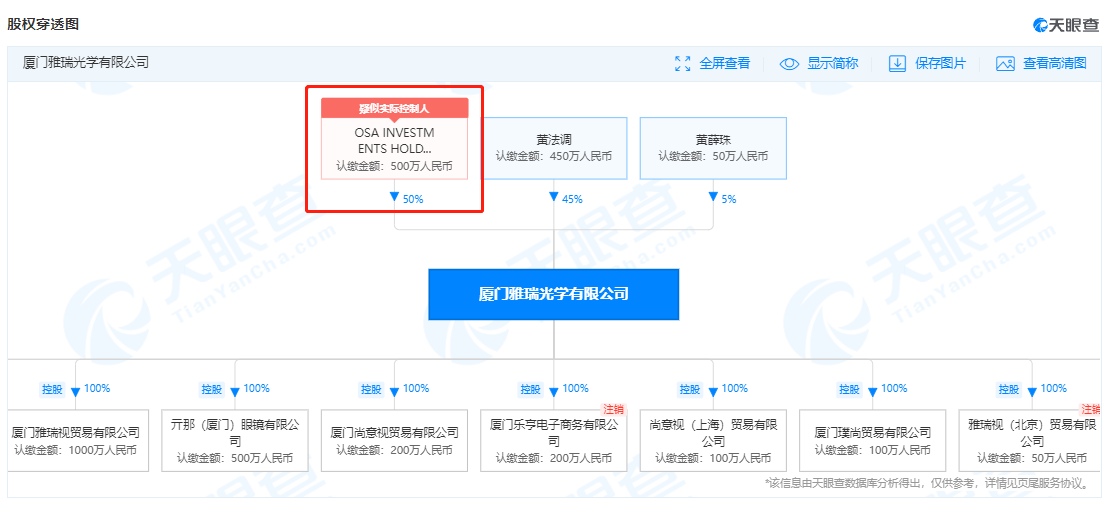Open subsidiary 厦门雅瑞视贸易有限公司
Screen dimensions: 1110x512
(x=76, y=440)
